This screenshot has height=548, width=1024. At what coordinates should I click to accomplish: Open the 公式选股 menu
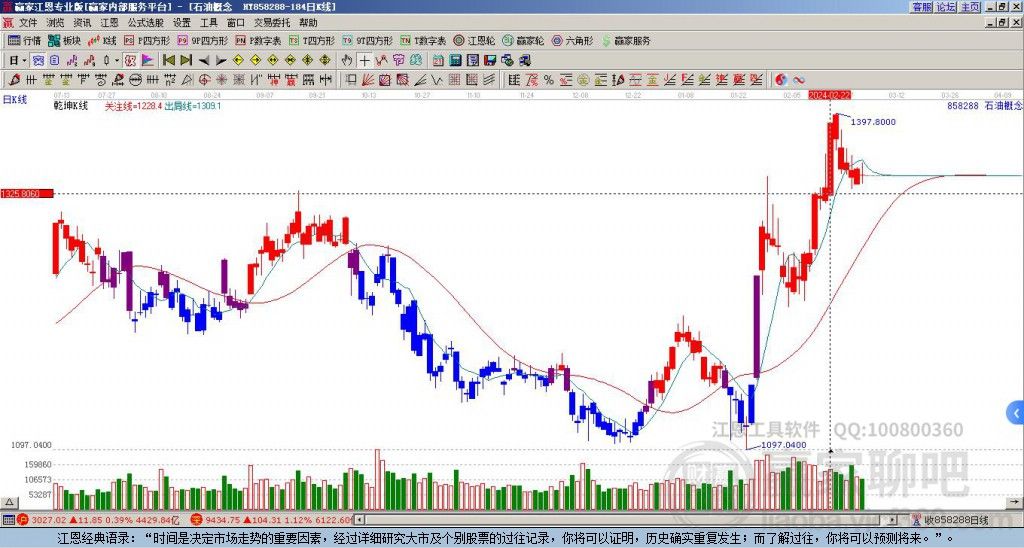(x=144, y=22)
